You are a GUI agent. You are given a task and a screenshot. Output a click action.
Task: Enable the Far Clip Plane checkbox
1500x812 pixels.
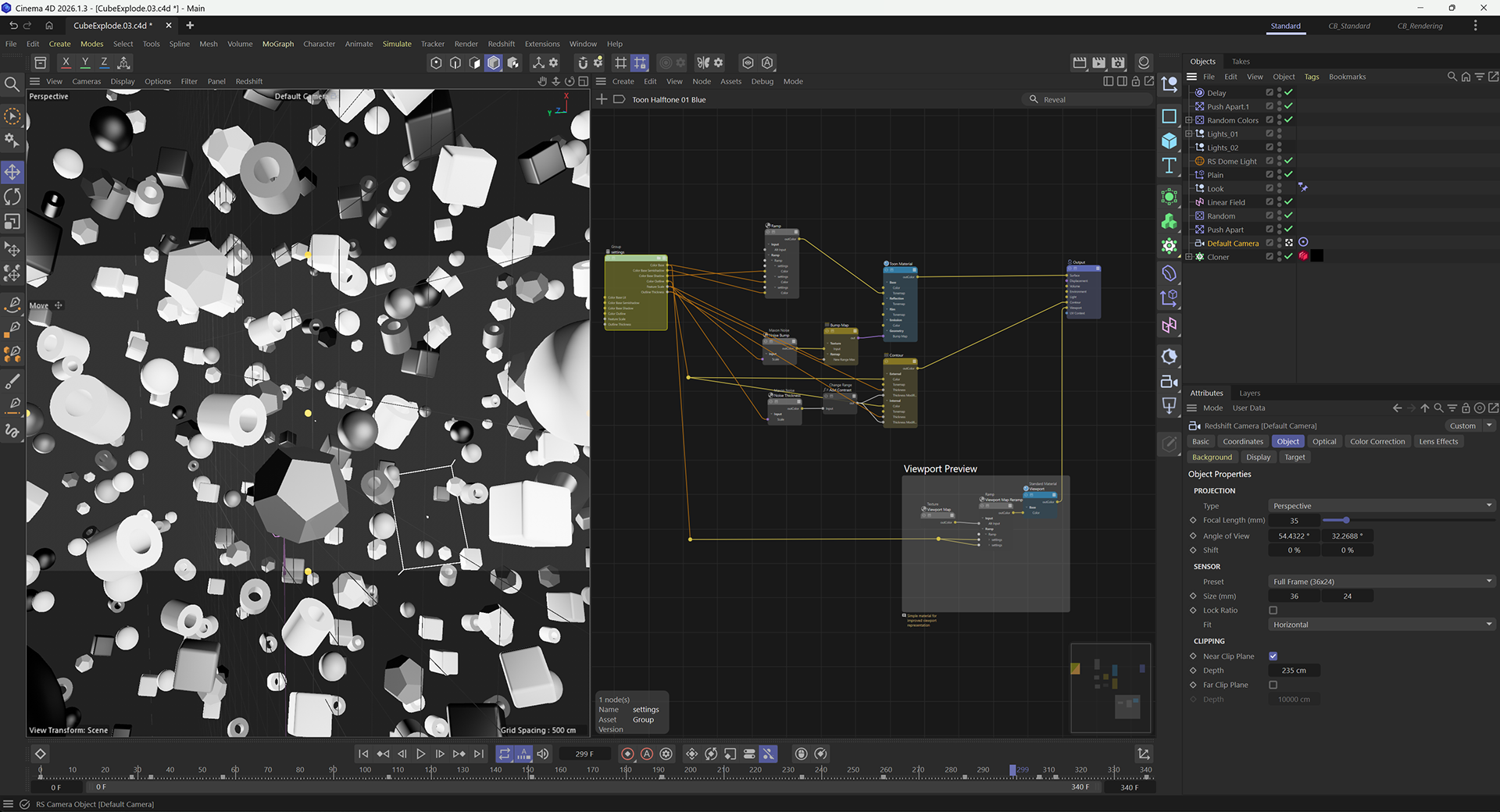[1273, 685]
